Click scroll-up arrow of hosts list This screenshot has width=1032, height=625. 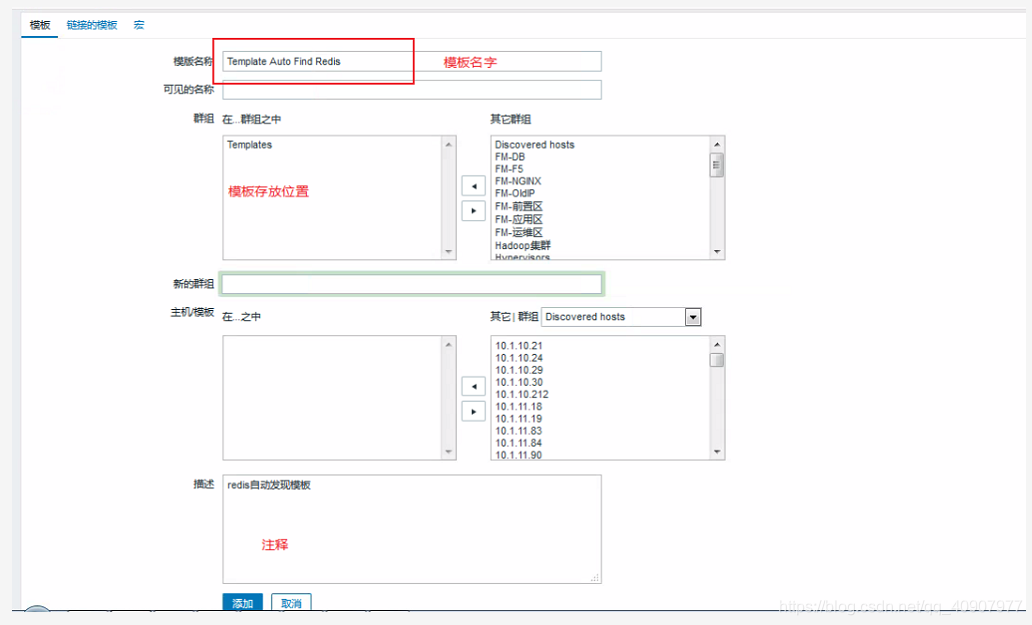(717, 344)
